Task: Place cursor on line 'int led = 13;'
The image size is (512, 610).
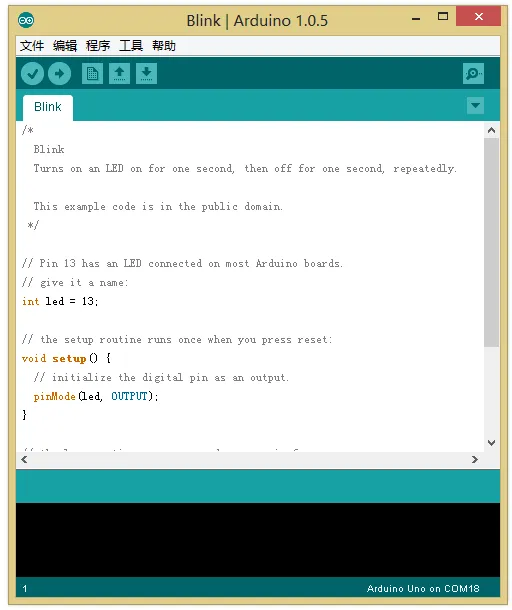Action: point(60,301)
